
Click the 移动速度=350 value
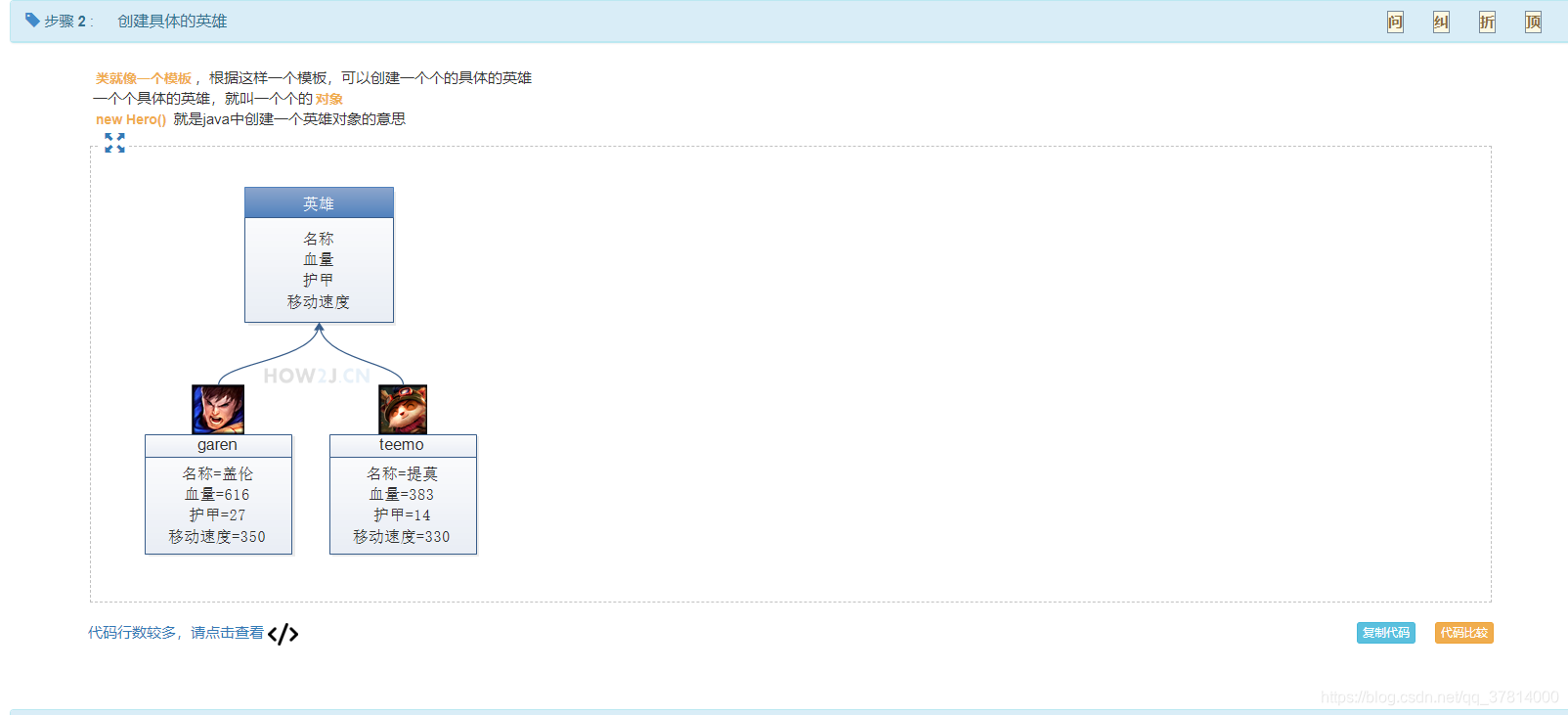217,537
